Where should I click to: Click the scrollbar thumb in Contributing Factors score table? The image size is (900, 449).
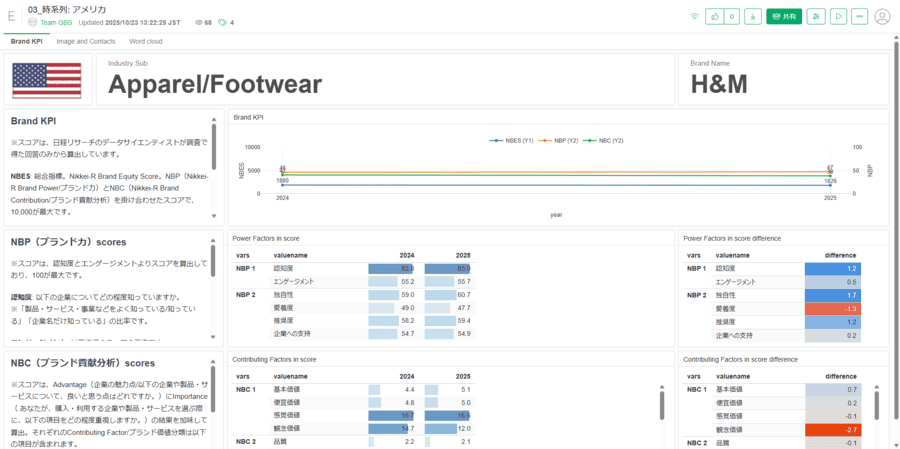pos(662,405)
